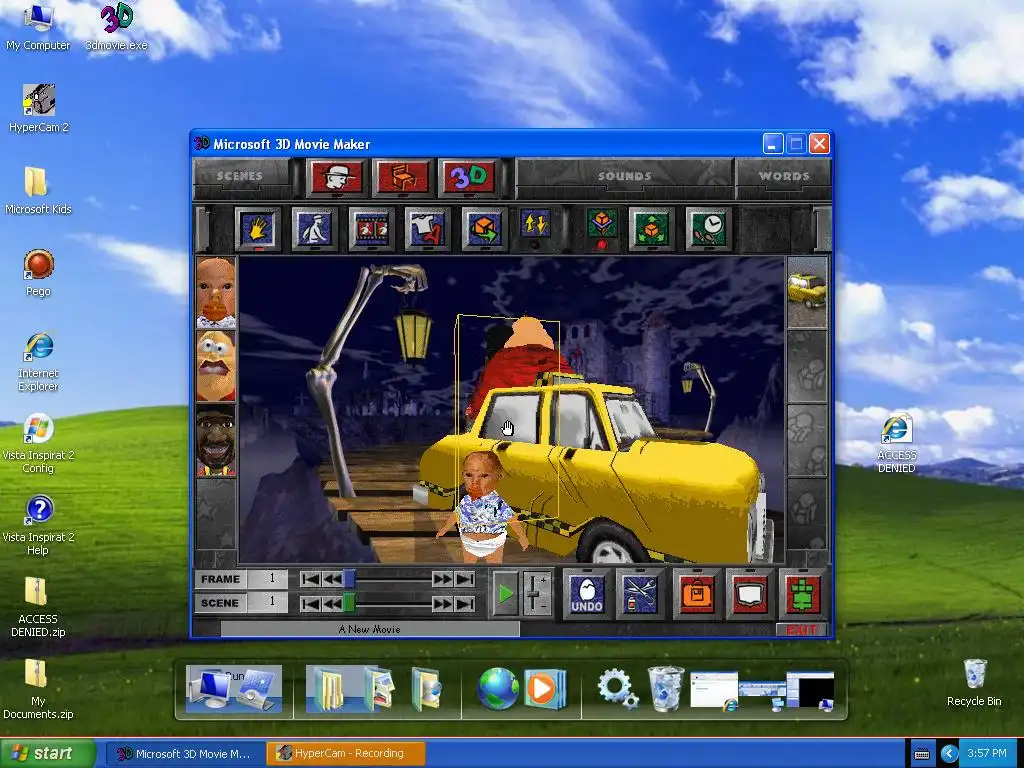Click the Undo egg button
The image size is (1024, 768).
586,594
